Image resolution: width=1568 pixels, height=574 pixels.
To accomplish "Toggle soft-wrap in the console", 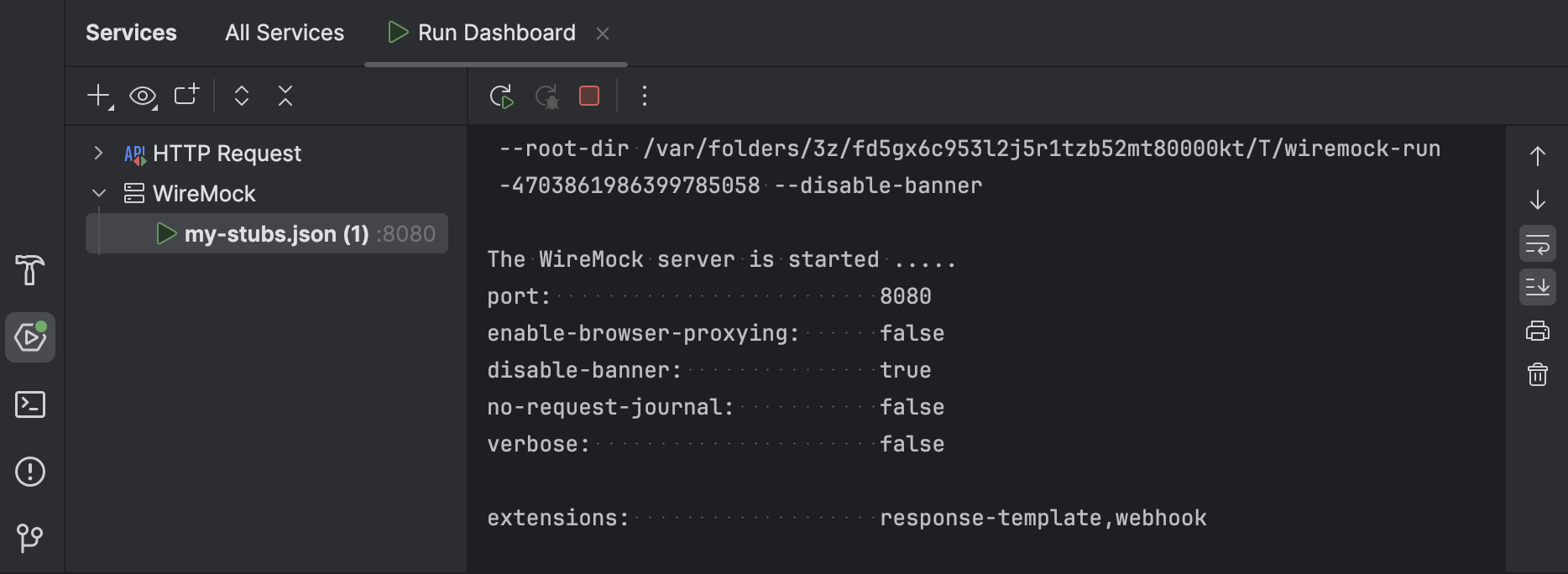I will (1539, 243).
